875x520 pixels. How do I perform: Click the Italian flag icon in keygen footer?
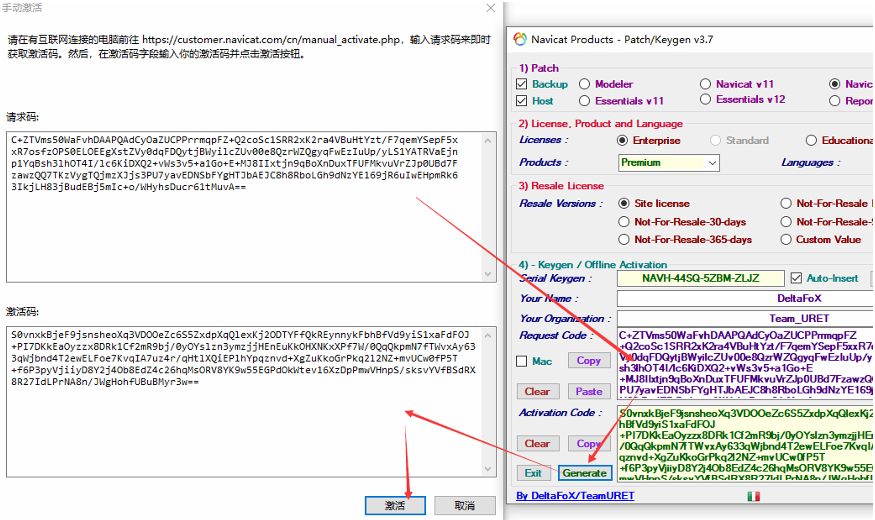click(x=753, y=495)
